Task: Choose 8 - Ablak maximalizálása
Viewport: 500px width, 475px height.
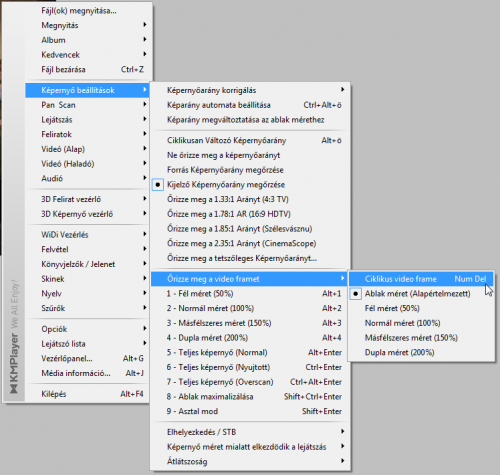Action: tap(250, 396)
